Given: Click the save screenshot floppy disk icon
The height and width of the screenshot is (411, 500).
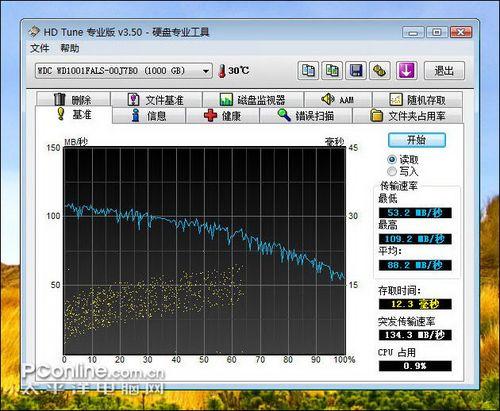Looking at the screenshot, I should (356, 70).
